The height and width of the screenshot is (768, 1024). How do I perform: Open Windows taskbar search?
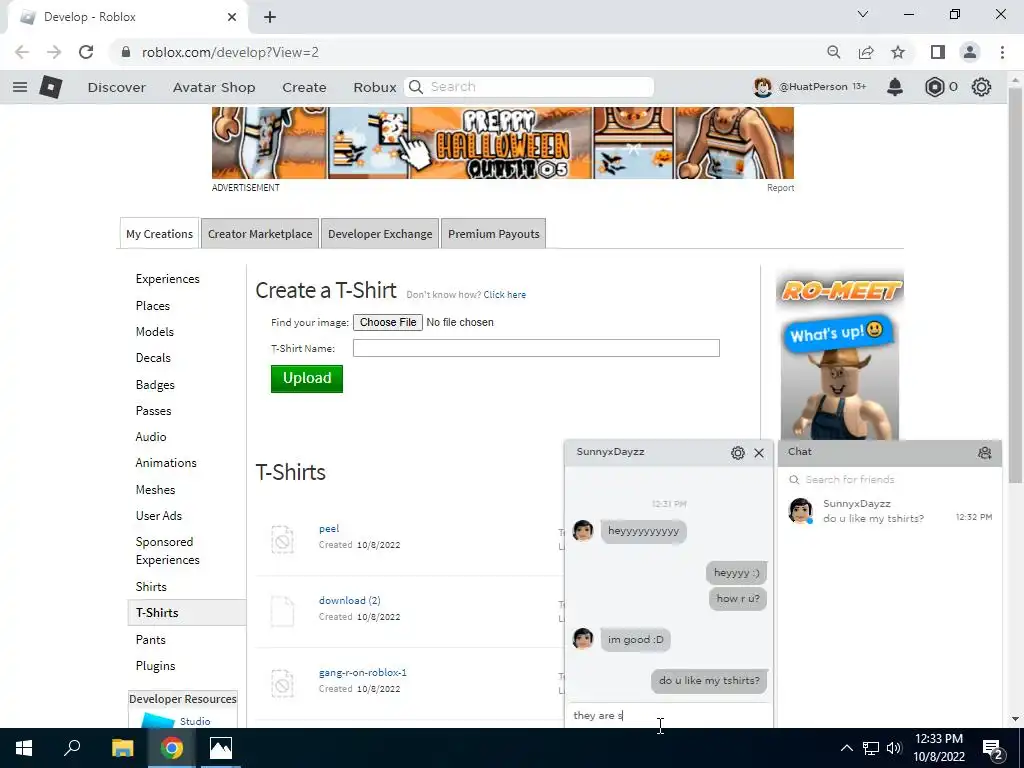72,748
